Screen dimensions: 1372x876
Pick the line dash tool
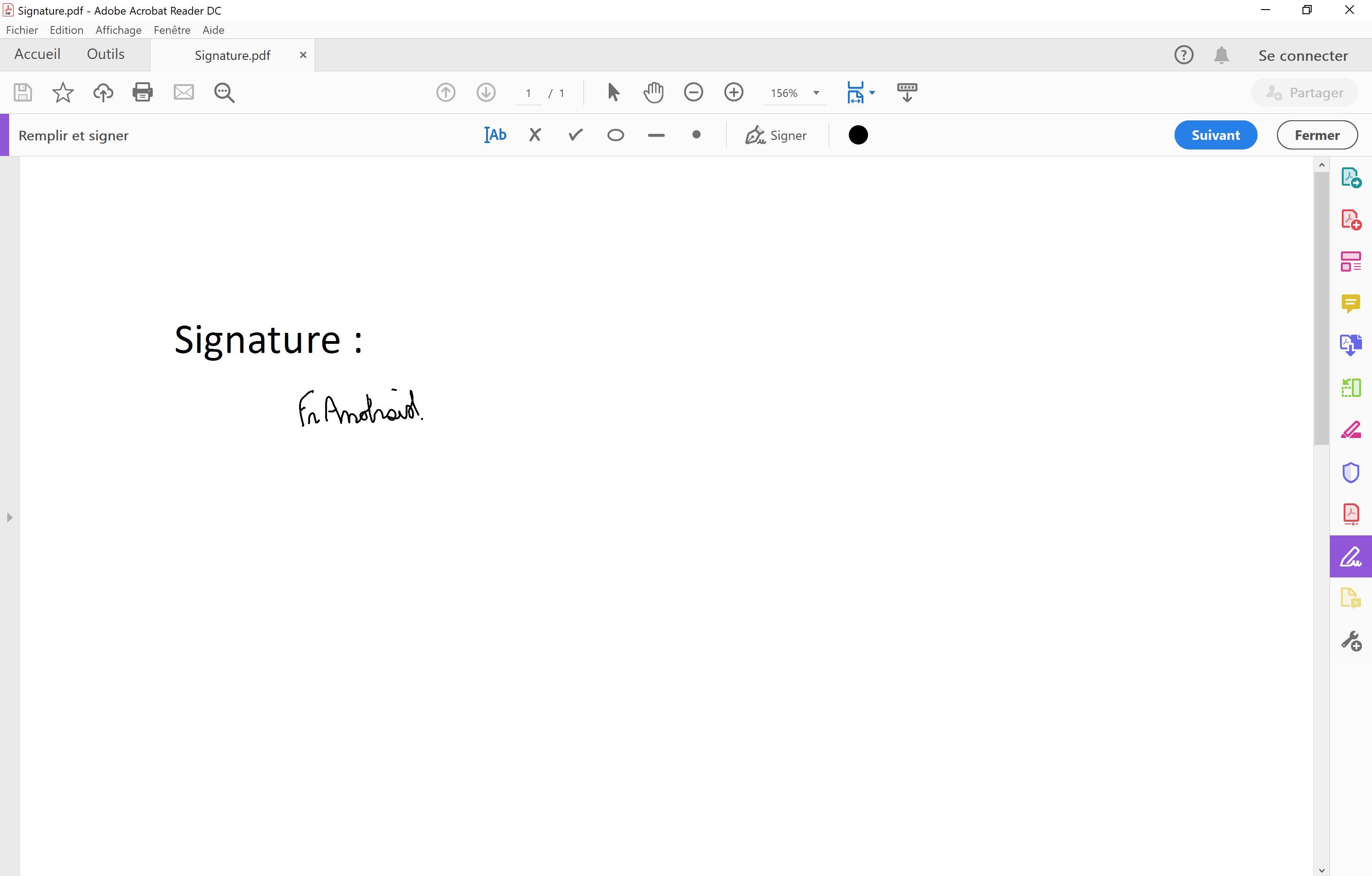point(656,135)
